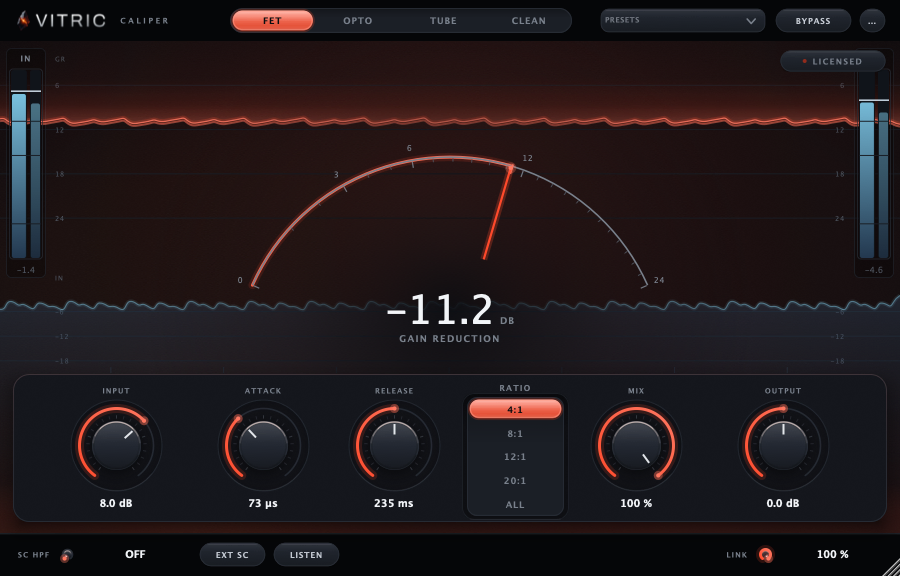Click the output level meter on right

pos(874,164)
